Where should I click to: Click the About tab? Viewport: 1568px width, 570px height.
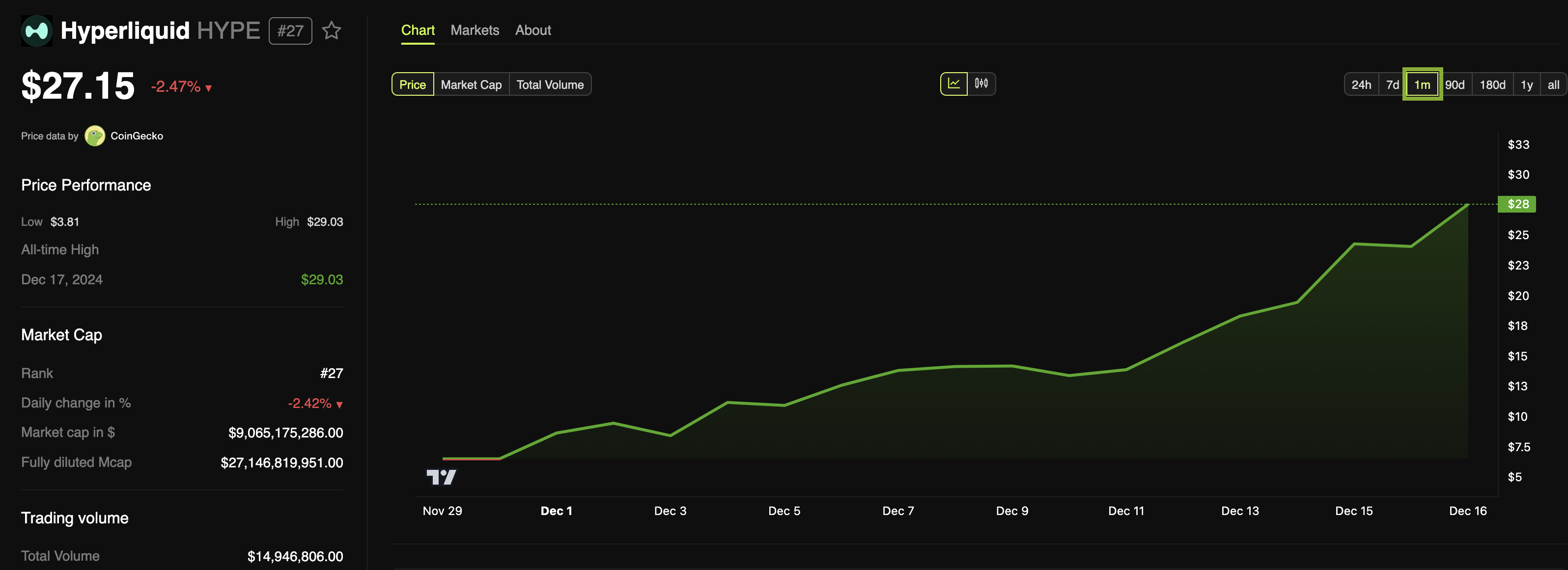coord(533,30)
